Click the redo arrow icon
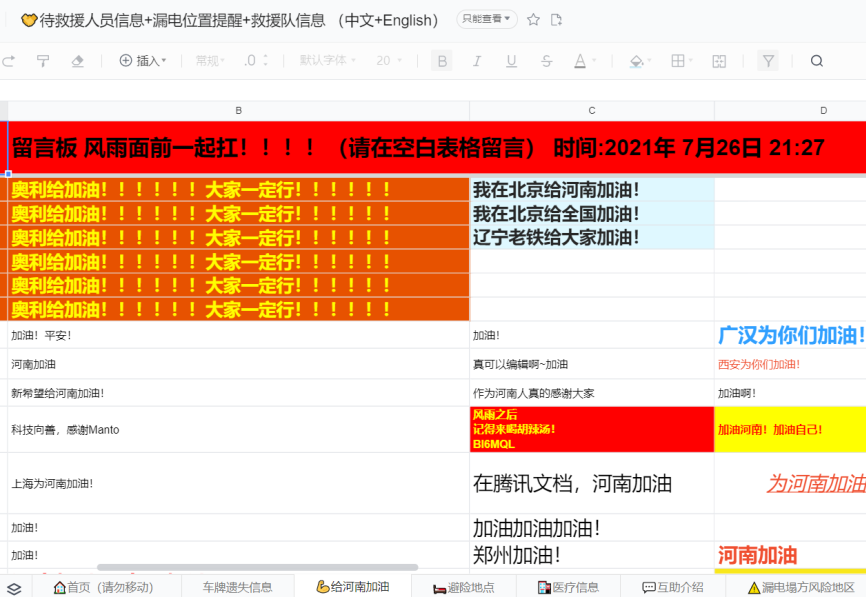This screenshot has width=866, height=597. point(9,61)
